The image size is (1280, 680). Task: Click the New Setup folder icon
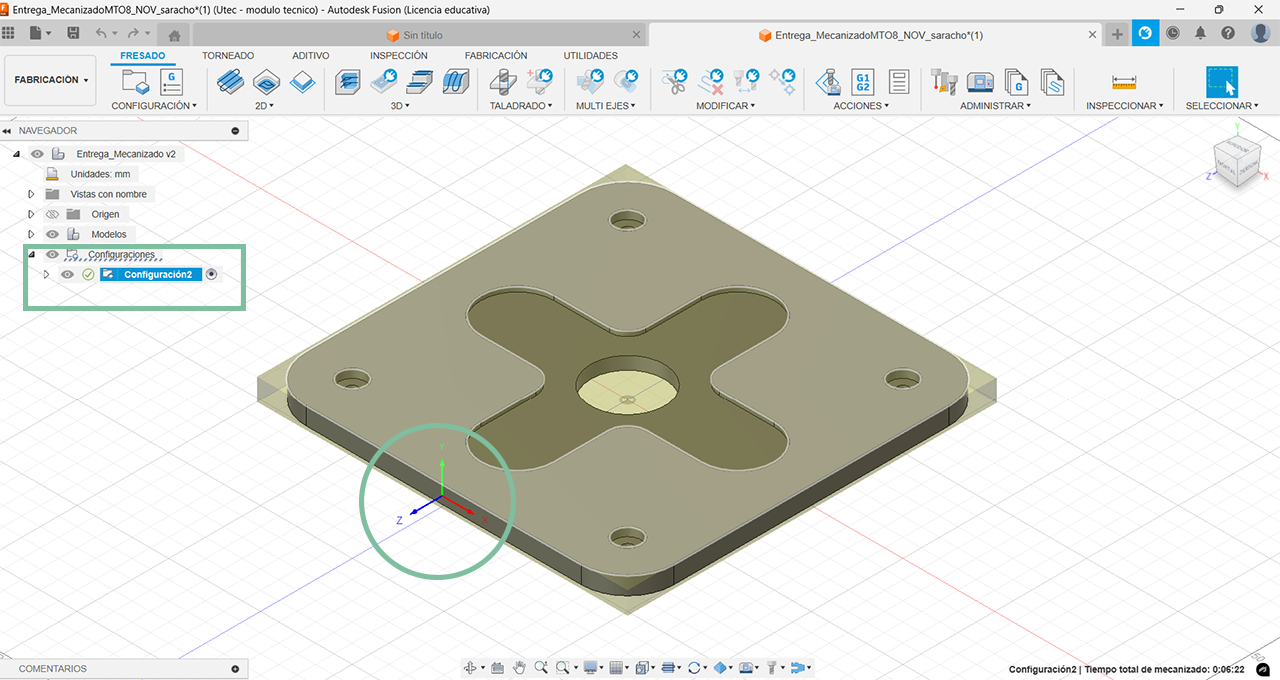coord(135,81)
